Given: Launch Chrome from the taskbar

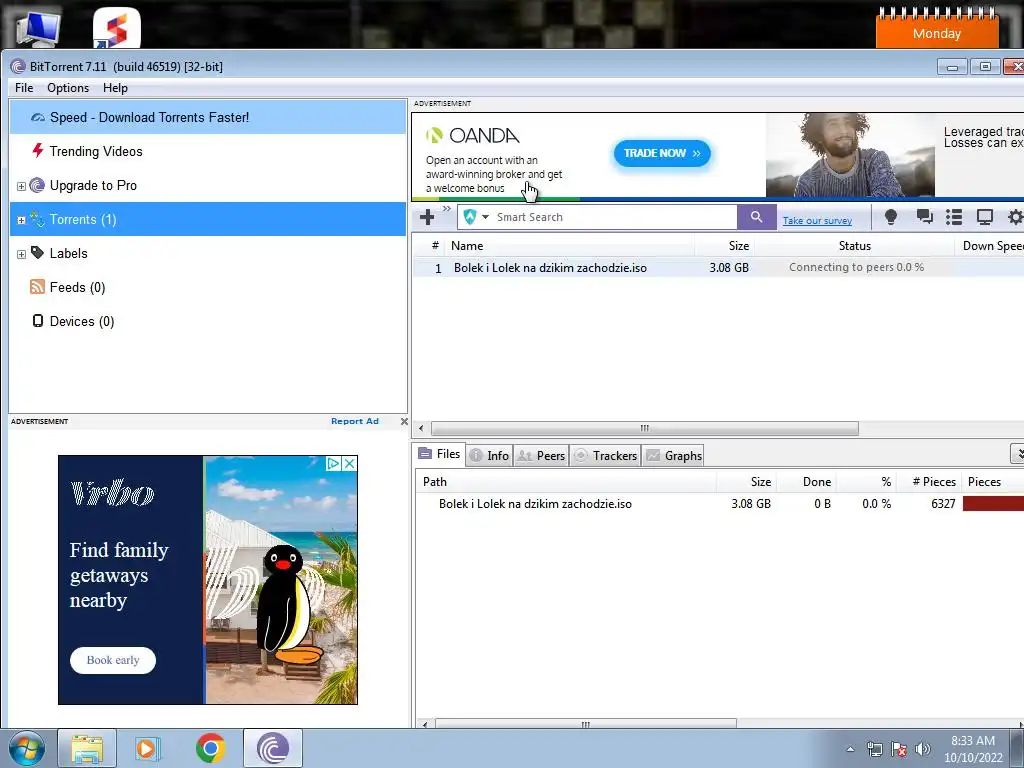Looking at the screenshot, I should (210, 748).
